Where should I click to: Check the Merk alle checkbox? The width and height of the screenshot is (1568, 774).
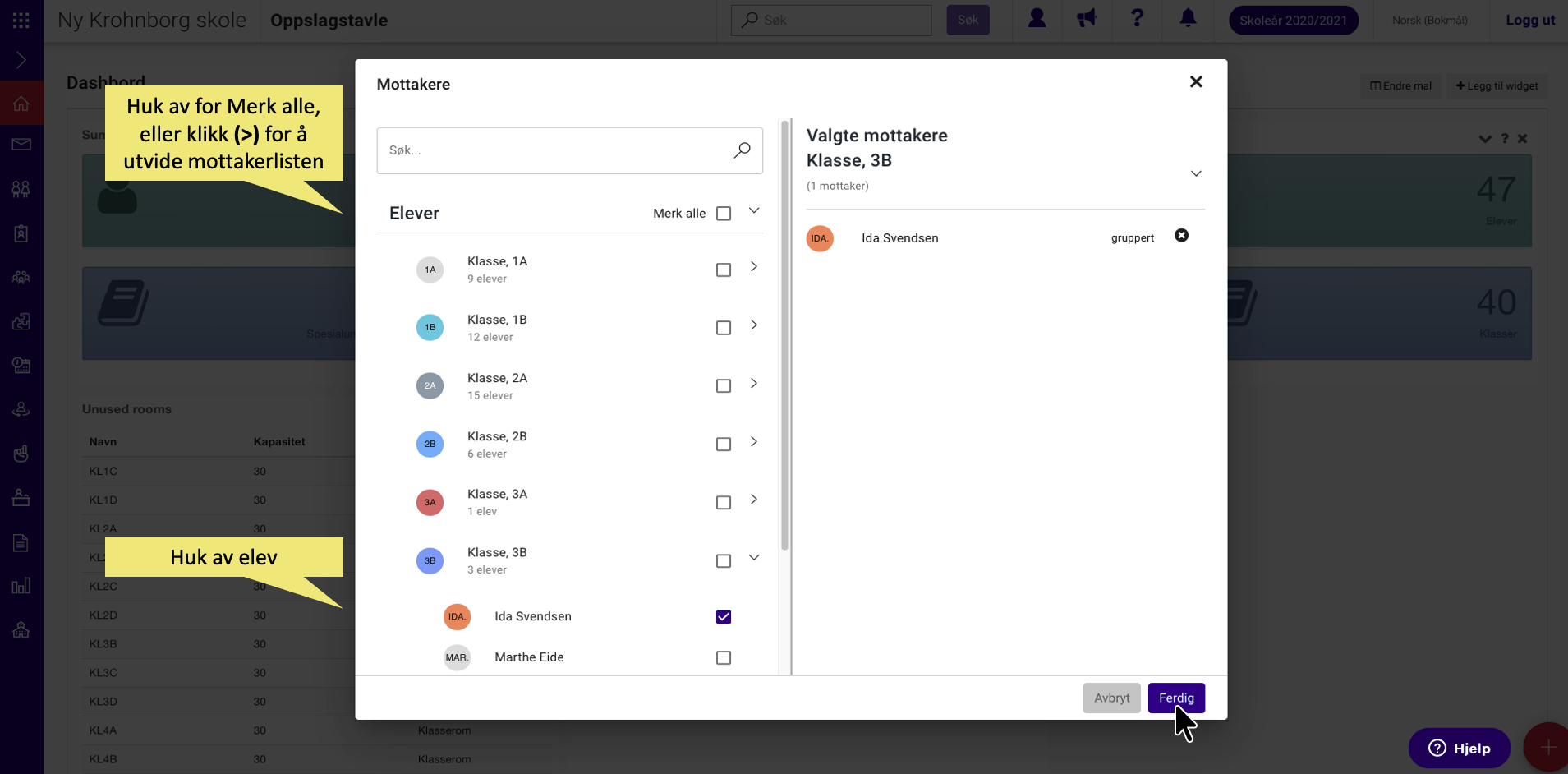[724, 214]
